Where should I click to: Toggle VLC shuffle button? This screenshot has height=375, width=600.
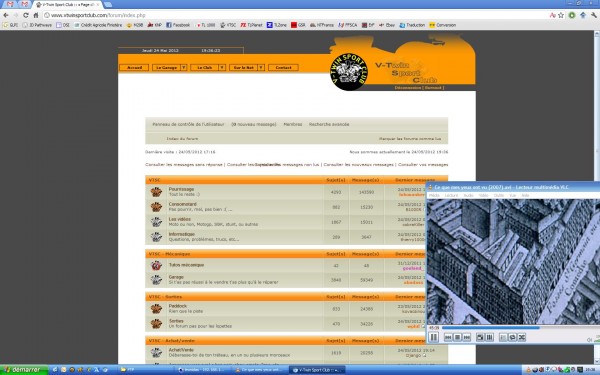tap(522, 337)
